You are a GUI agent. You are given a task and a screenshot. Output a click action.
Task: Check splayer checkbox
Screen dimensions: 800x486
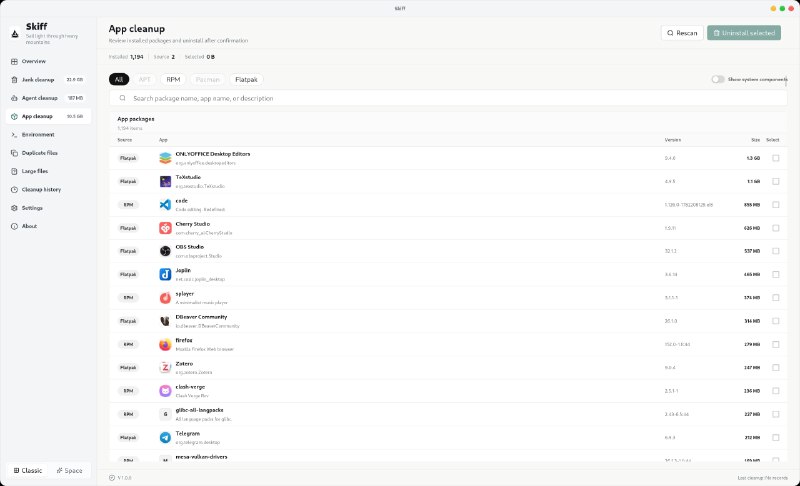(x=776, y=298)
